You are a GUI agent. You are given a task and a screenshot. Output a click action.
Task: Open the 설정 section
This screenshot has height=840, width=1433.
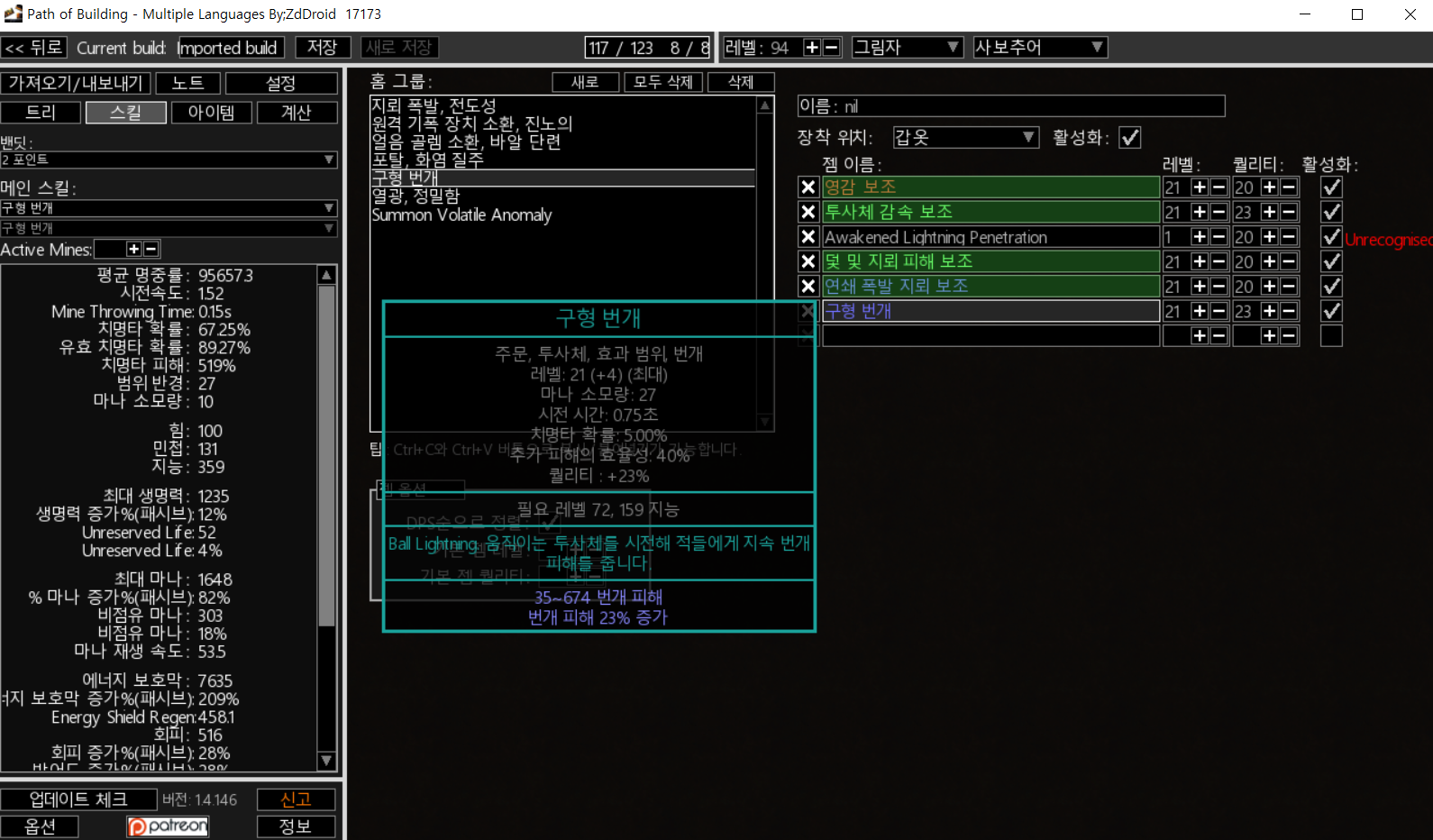(x=281, y=83)
